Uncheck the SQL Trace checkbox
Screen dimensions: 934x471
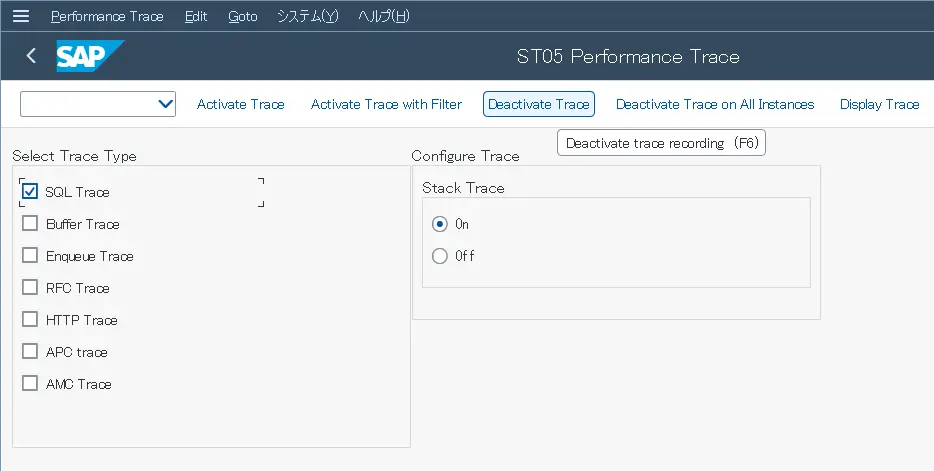tap(30, 191)
